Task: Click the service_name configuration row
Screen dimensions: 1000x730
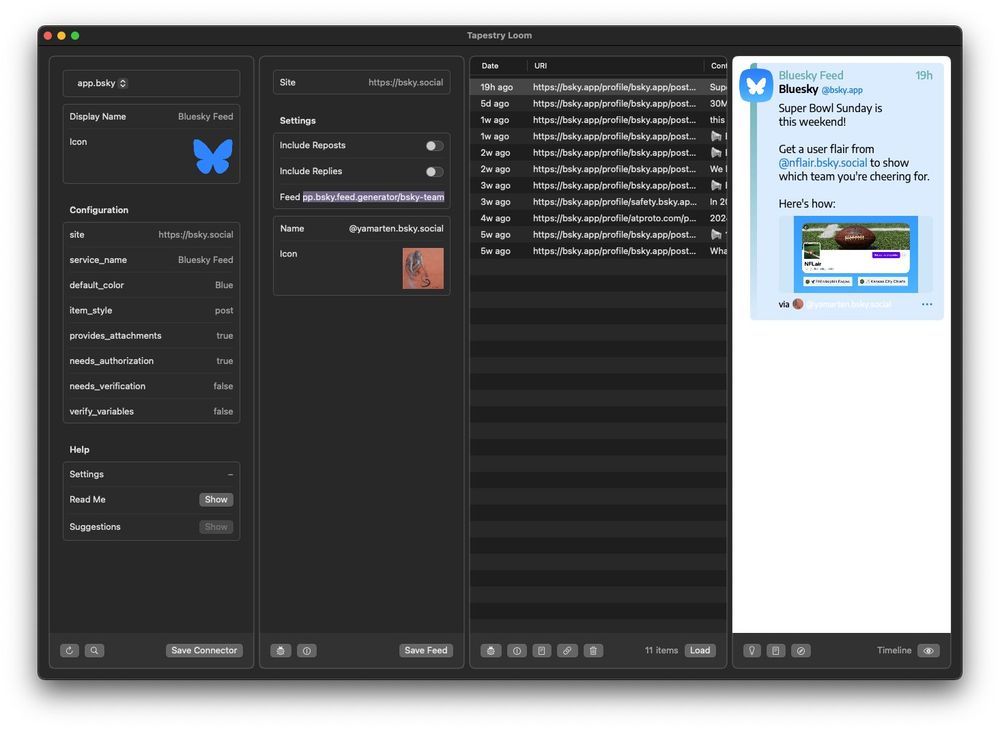Action: click(x=151, y=260)
